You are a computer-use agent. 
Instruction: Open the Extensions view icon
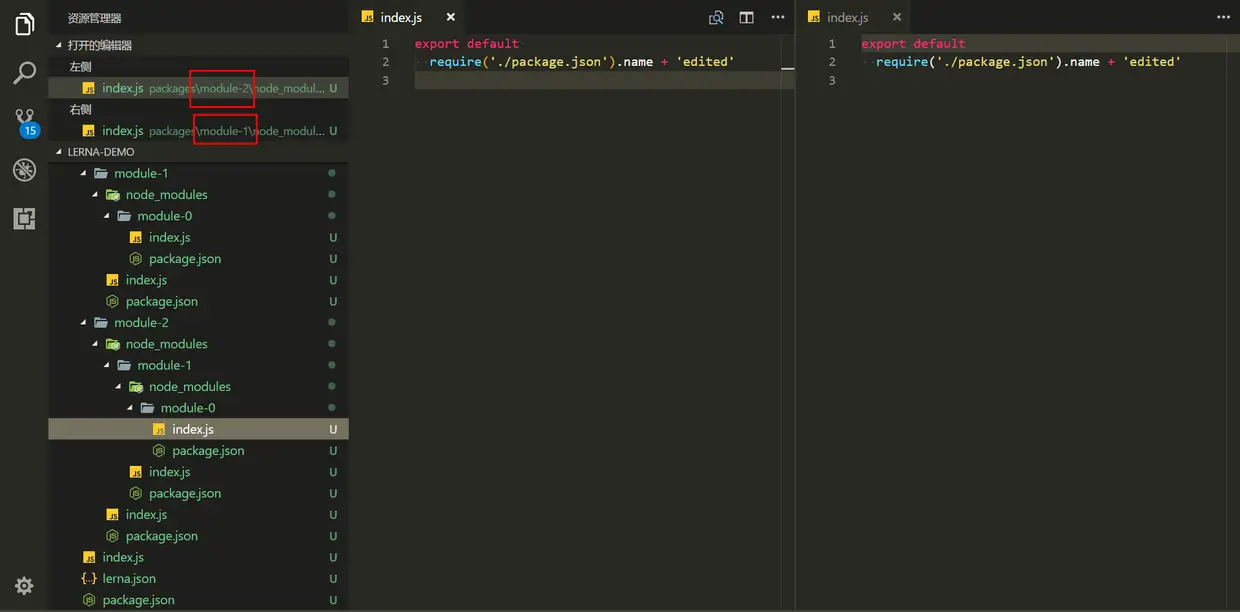(x=25, y=218)
